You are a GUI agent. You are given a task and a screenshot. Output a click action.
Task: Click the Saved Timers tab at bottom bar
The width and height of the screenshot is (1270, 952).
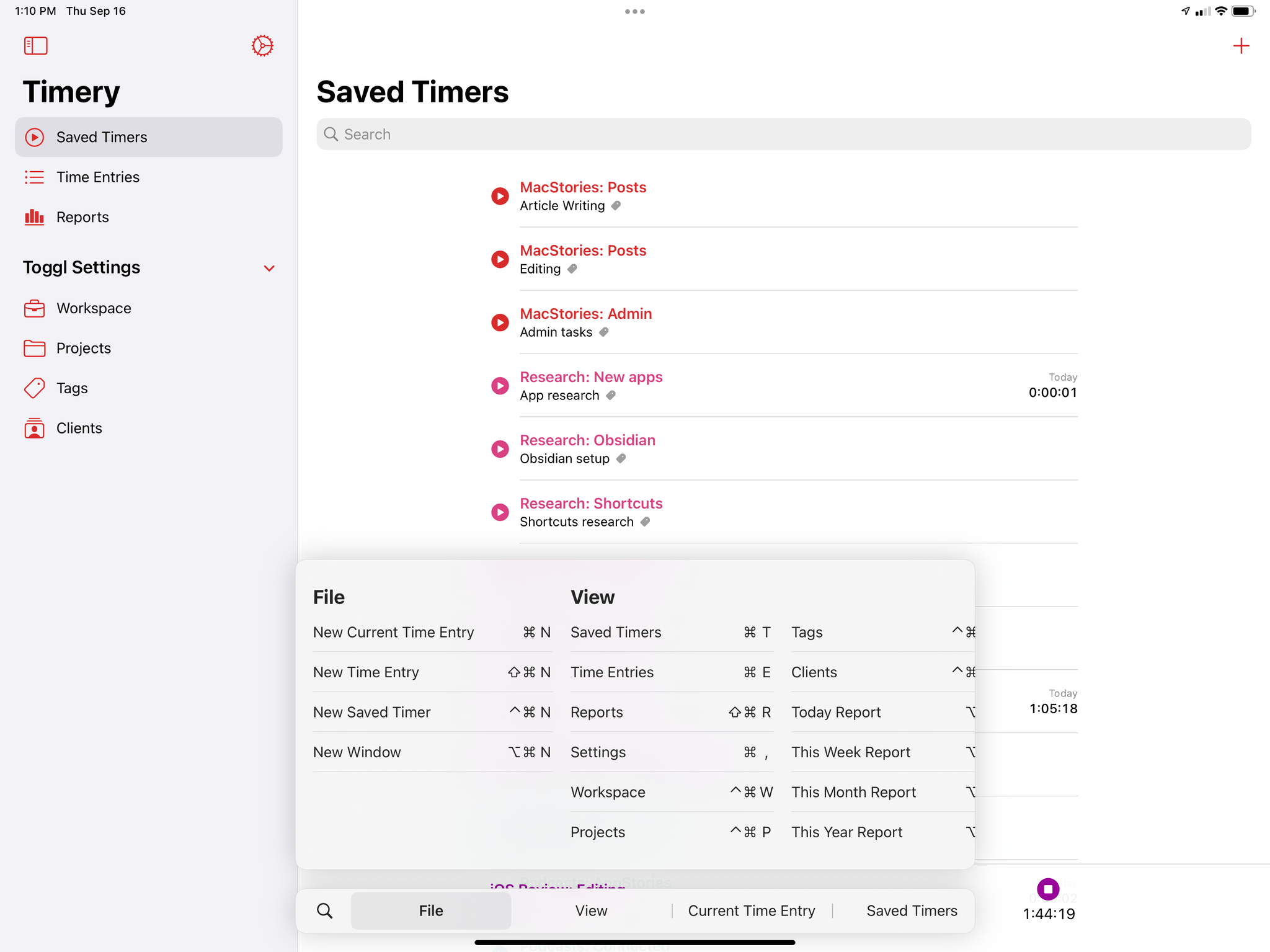tap(912, 910)
